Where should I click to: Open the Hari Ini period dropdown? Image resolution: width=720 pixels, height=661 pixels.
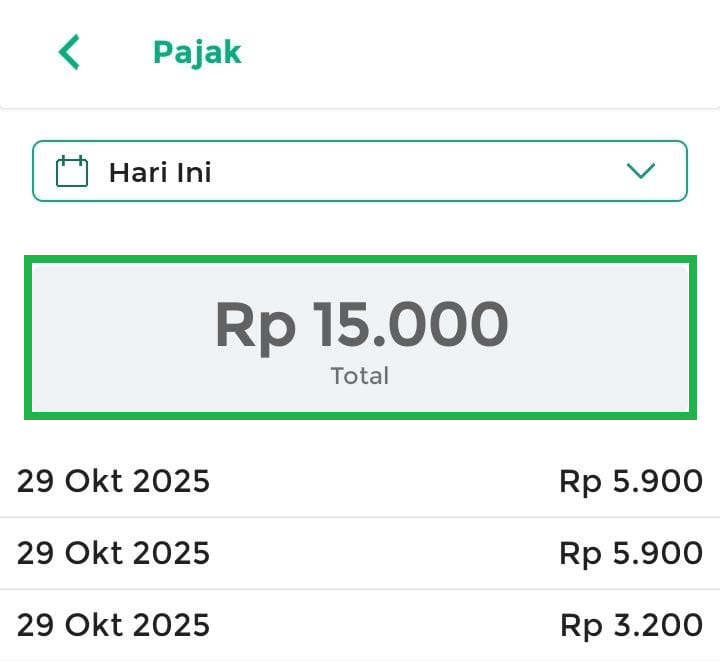(x=360, y=171)
